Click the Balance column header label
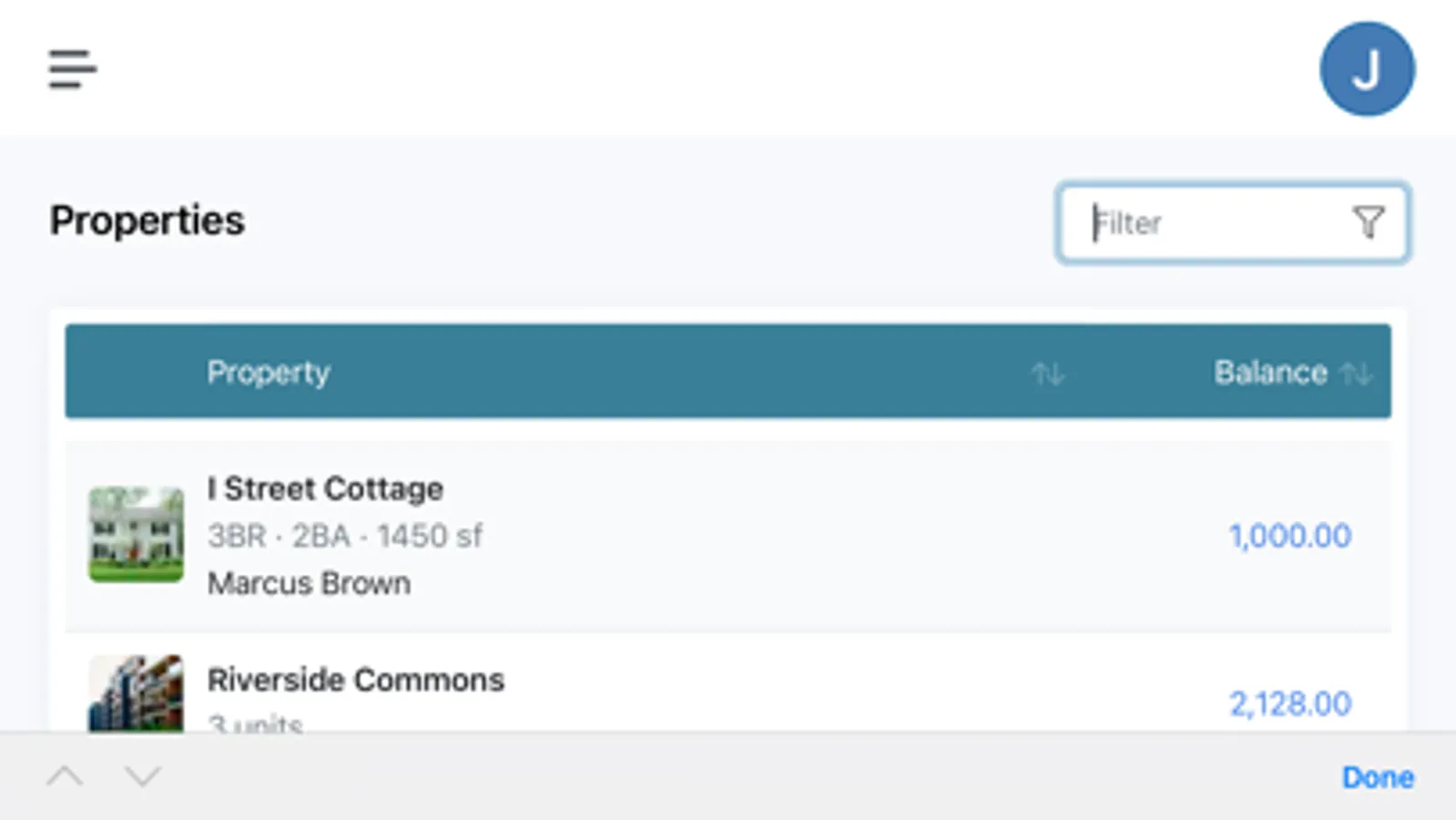Image resolution: width=1456 pixels, height=820 pixels. pos(1270,372)
